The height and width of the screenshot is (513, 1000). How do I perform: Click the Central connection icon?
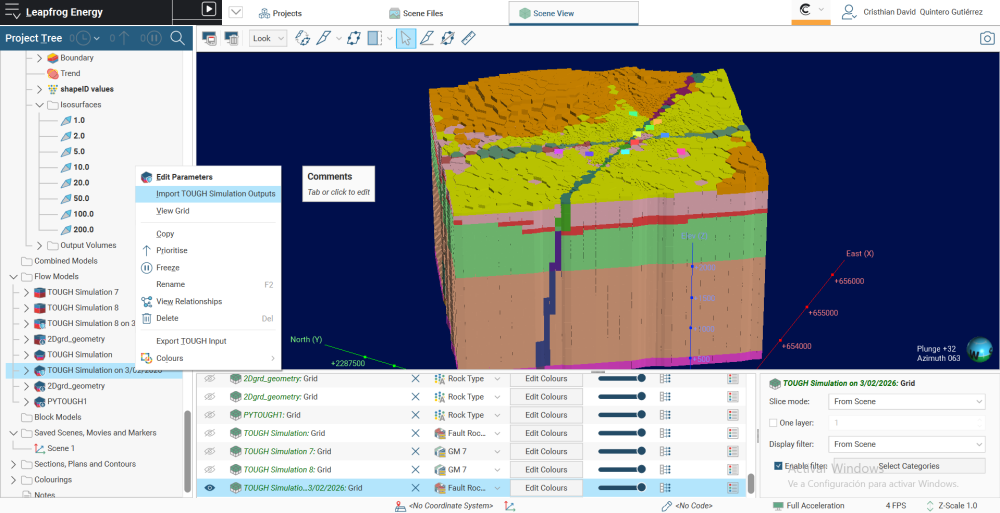[805, 10]
